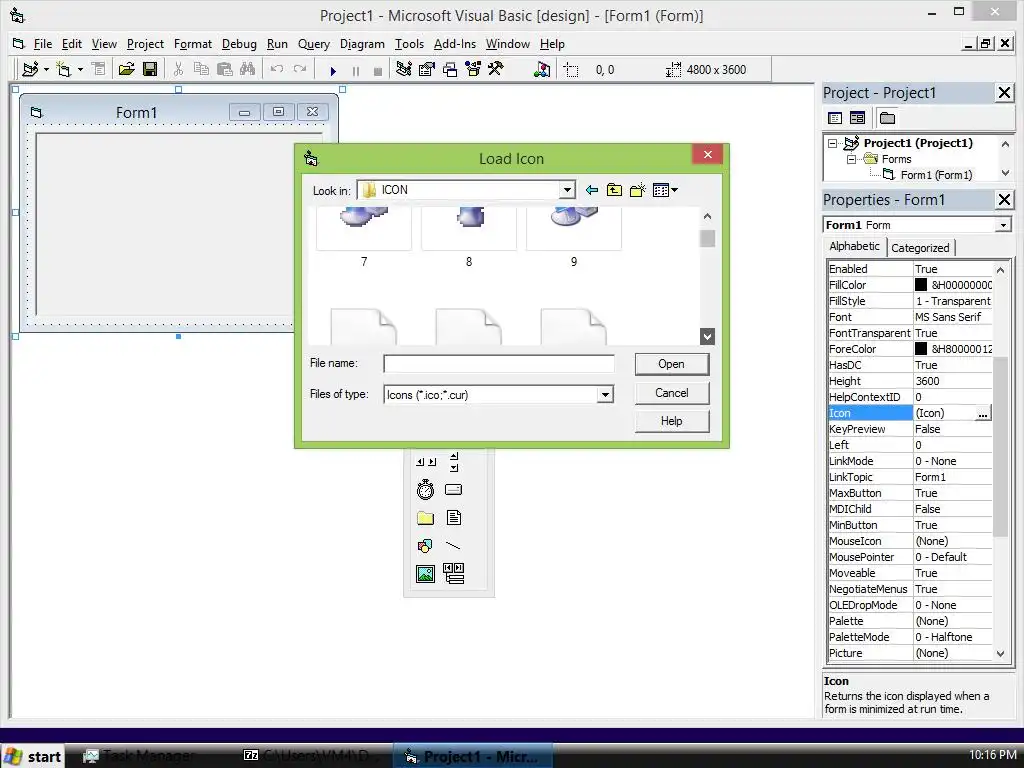The image size is (1024, 768).
Task: Show the Toolbox via hammer-wrench icon
Action: (x=496, y=69)
